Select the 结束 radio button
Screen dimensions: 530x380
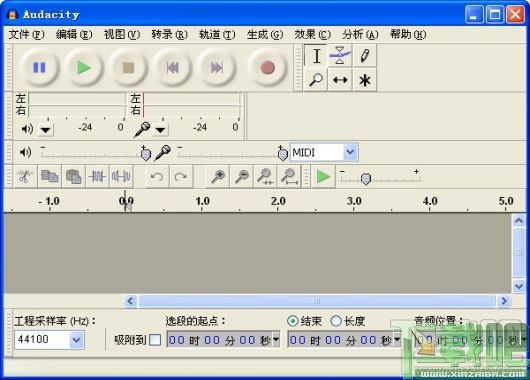point(292,321)
